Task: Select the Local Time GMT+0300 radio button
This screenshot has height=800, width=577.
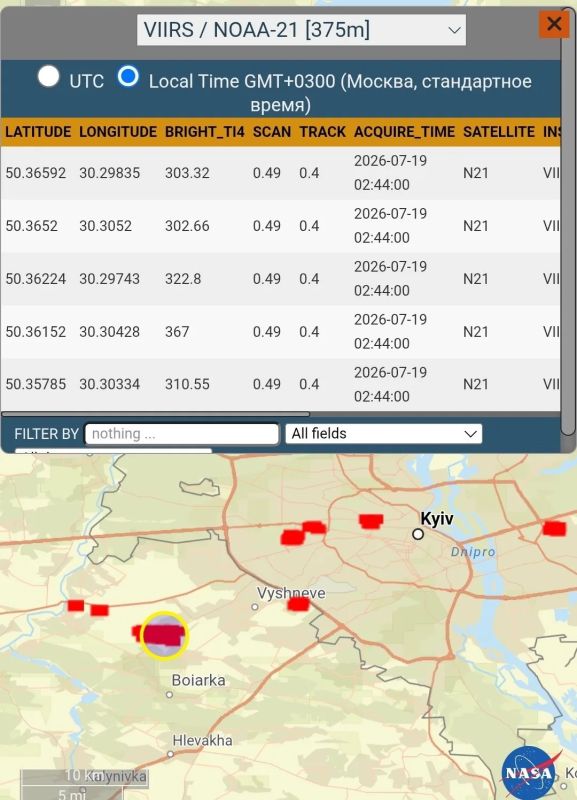Action: pos(128,77)
